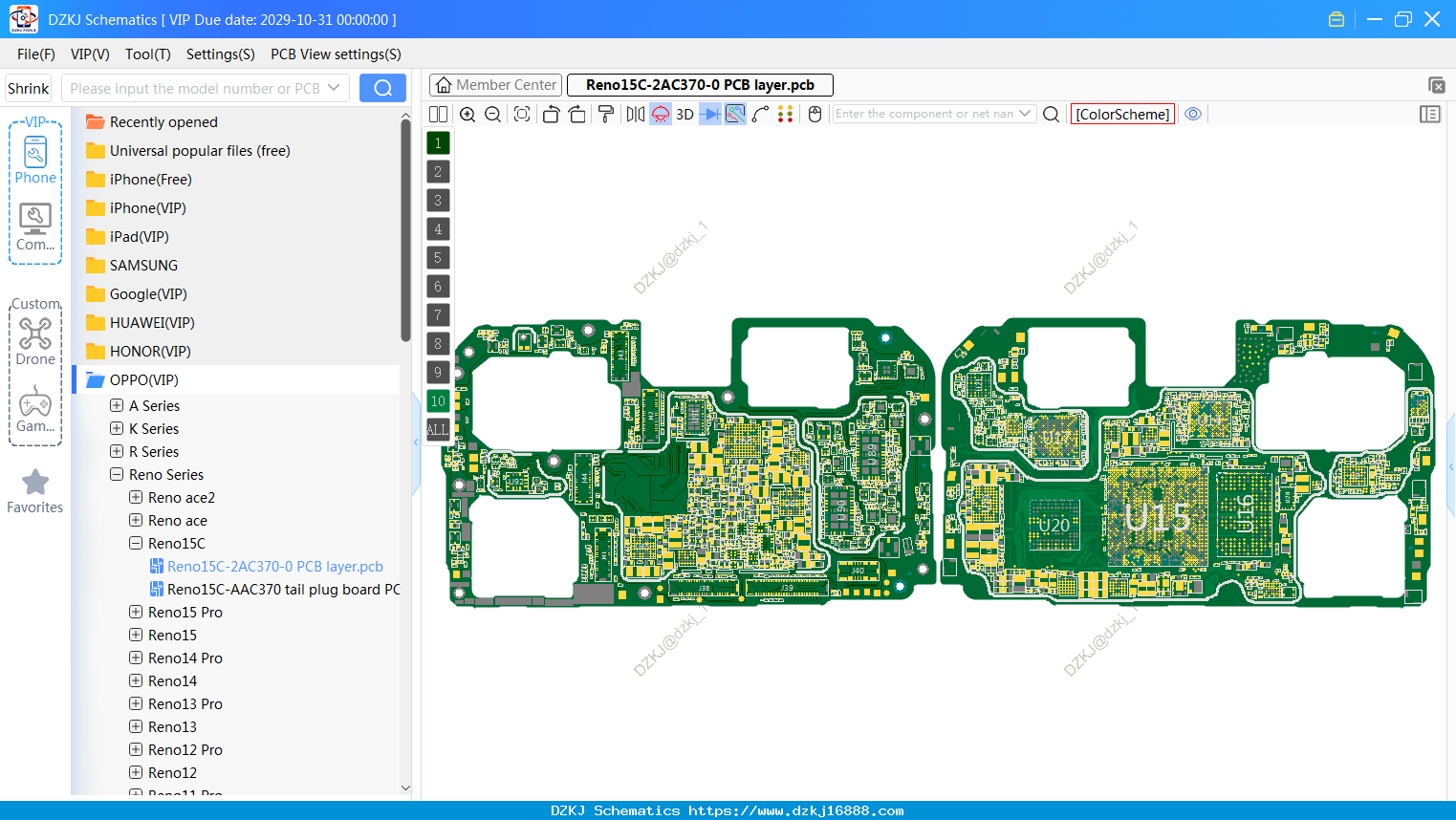Image resolution: width=1456 pixels, height=820 pixels.
Task: Click the close-tab icon at top right
Action: pos(1436,85)
